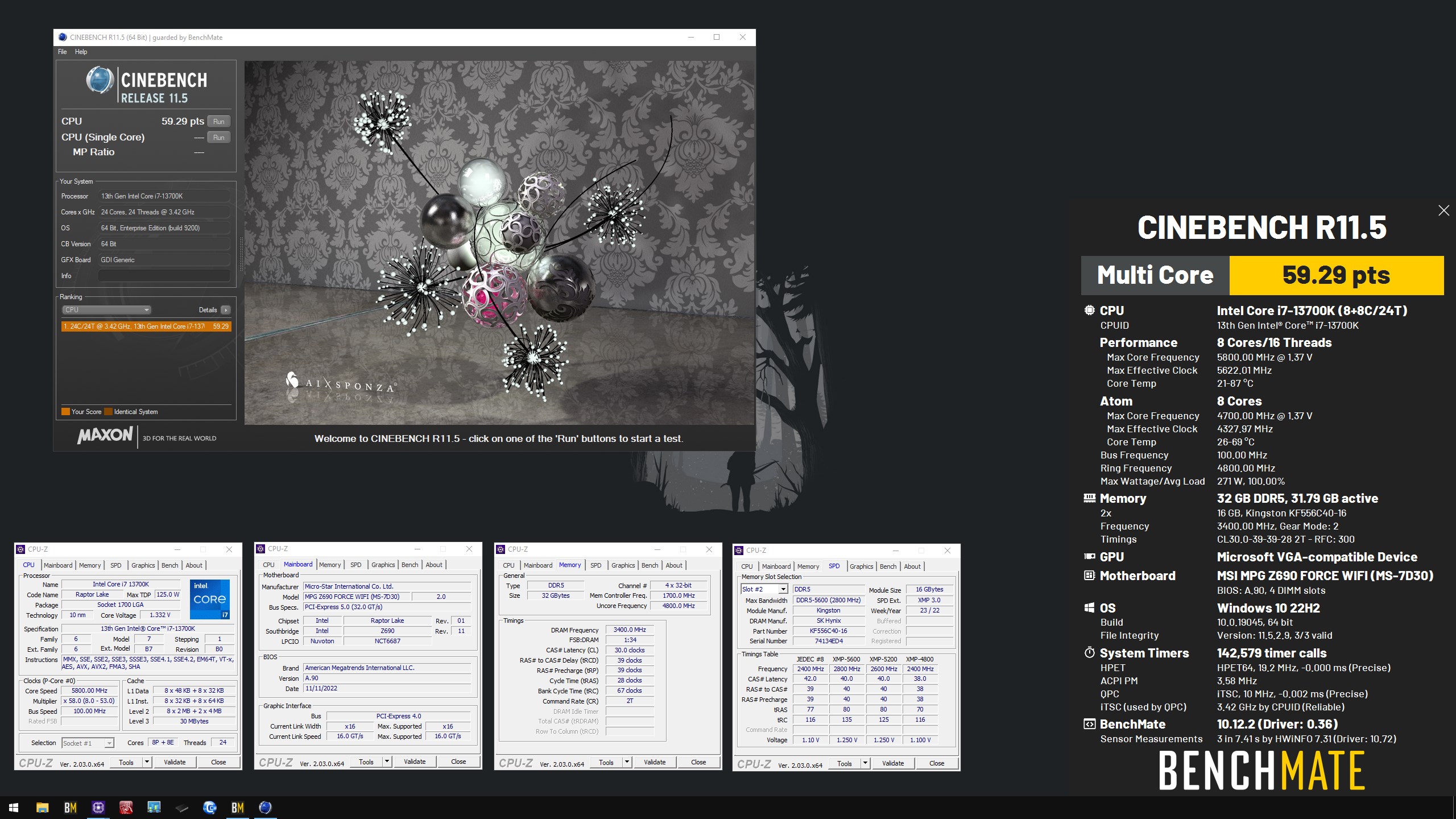Switch to Bench tab in first CPU-Z window

(x=169, y=565)
